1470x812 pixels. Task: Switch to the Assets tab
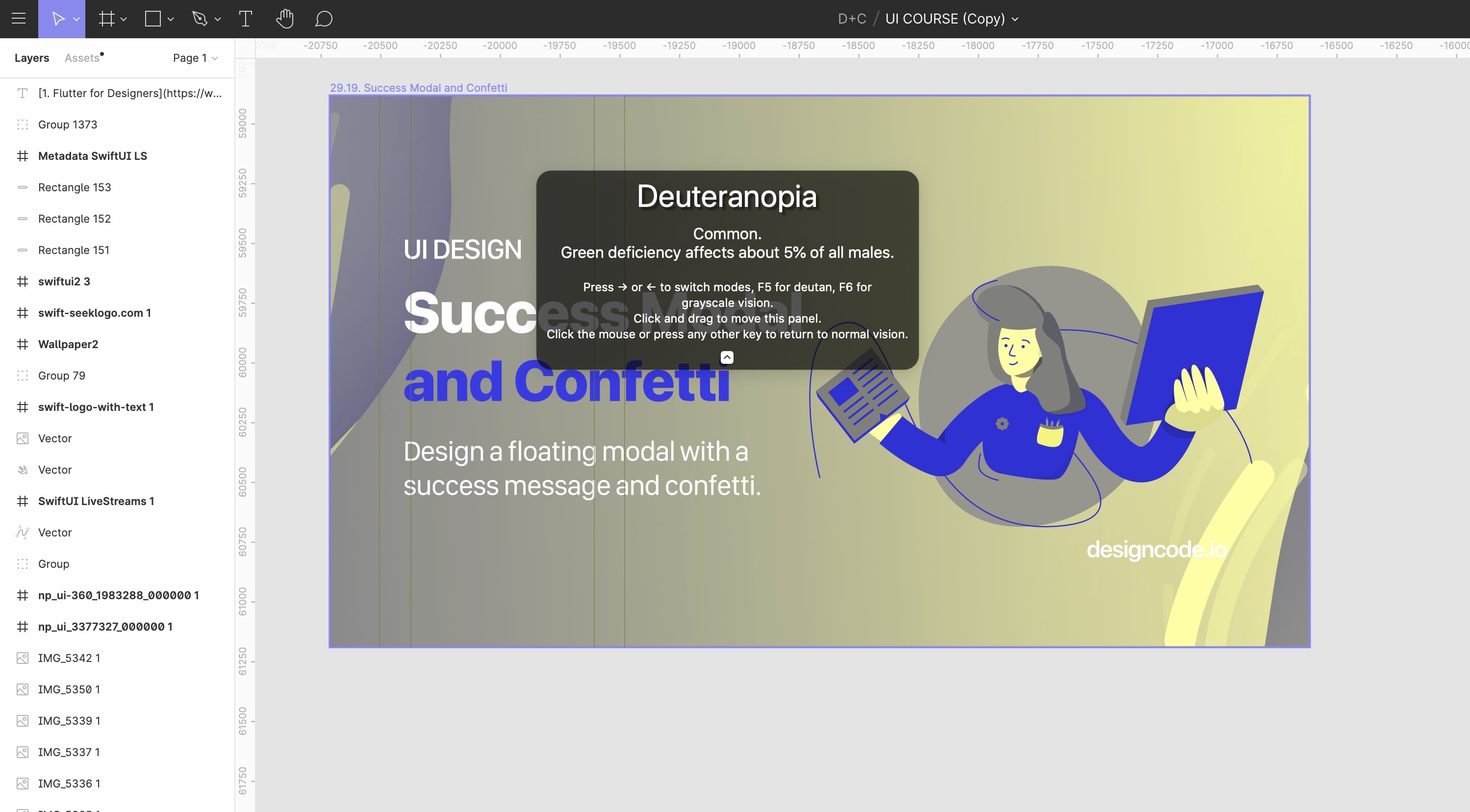[x=80, y=58]
